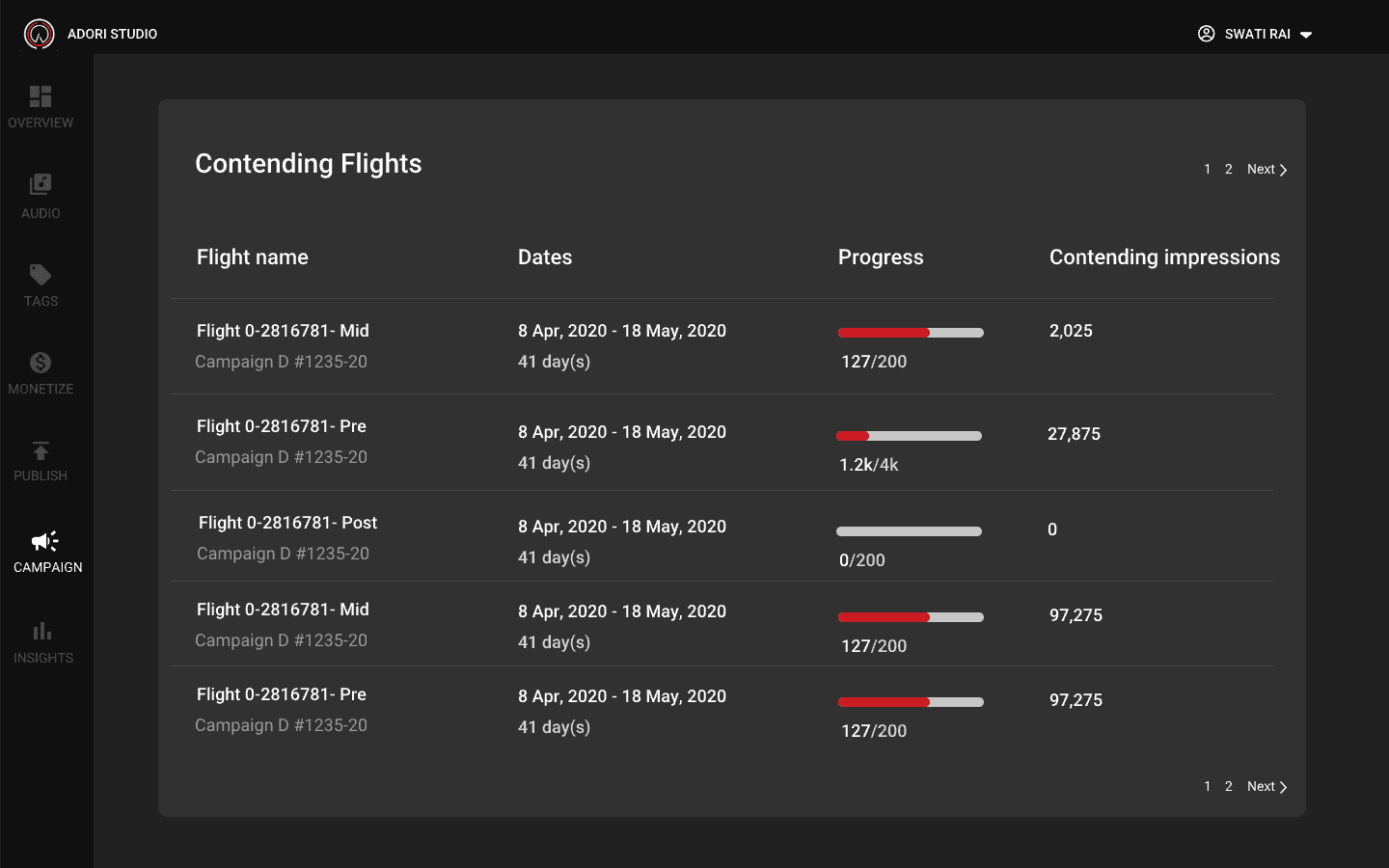
Task: Expand the Swati Rai account dropdown
Action: [1306, 35]
